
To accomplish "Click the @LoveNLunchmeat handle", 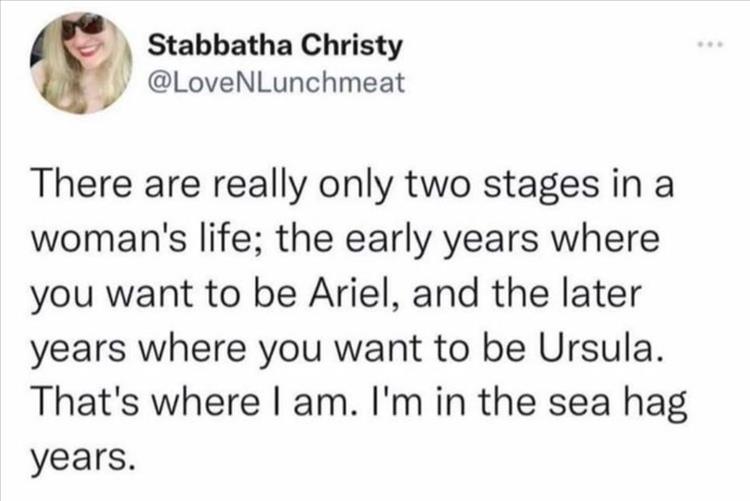I will coord(276,82).
